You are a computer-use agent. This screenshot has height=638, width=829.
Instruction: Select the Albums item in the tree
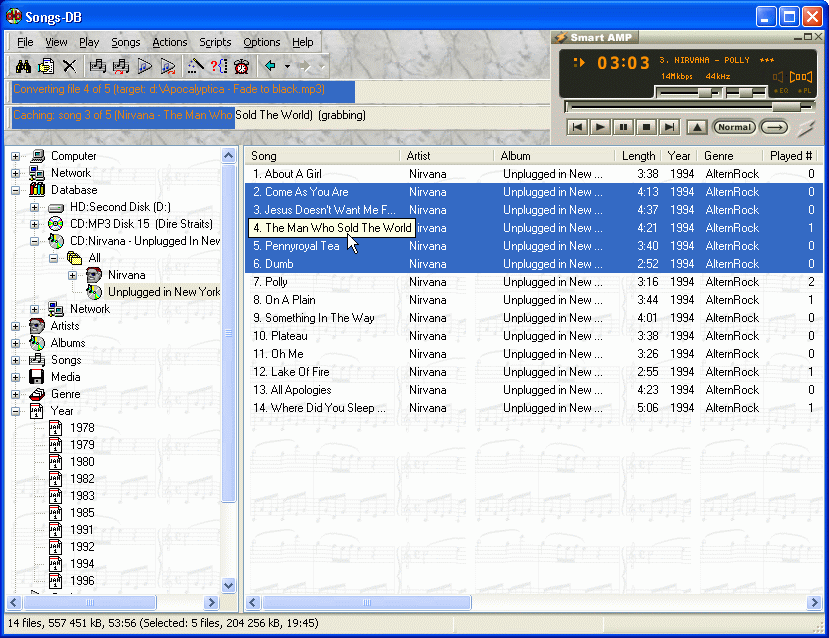coord(68,343)
